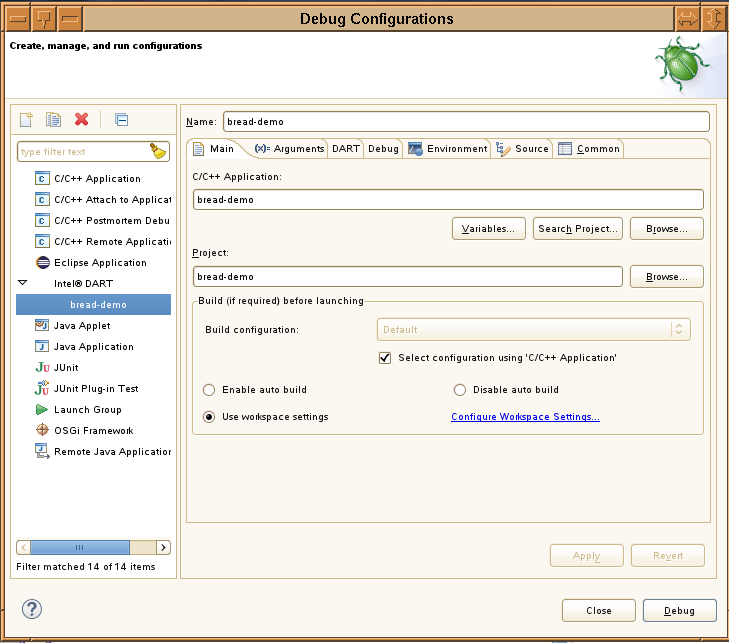Select the bread-demo configuration in the tree

[98, 305]
